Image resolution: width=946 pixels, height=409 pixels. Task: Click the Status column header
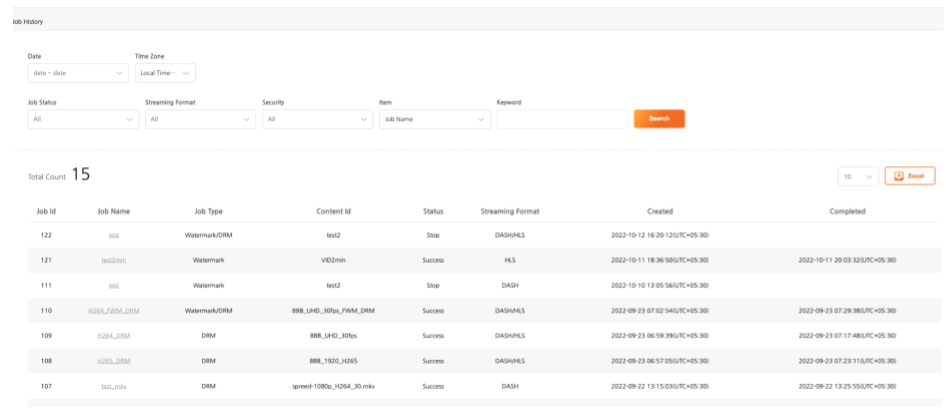[433, 211]
